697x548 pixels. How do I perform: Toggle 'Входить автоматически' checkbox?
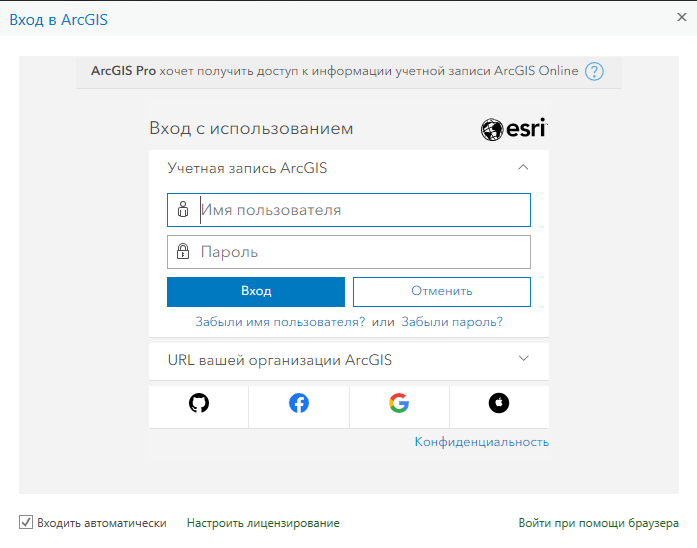pyautogui.click(x=26, y=522)
